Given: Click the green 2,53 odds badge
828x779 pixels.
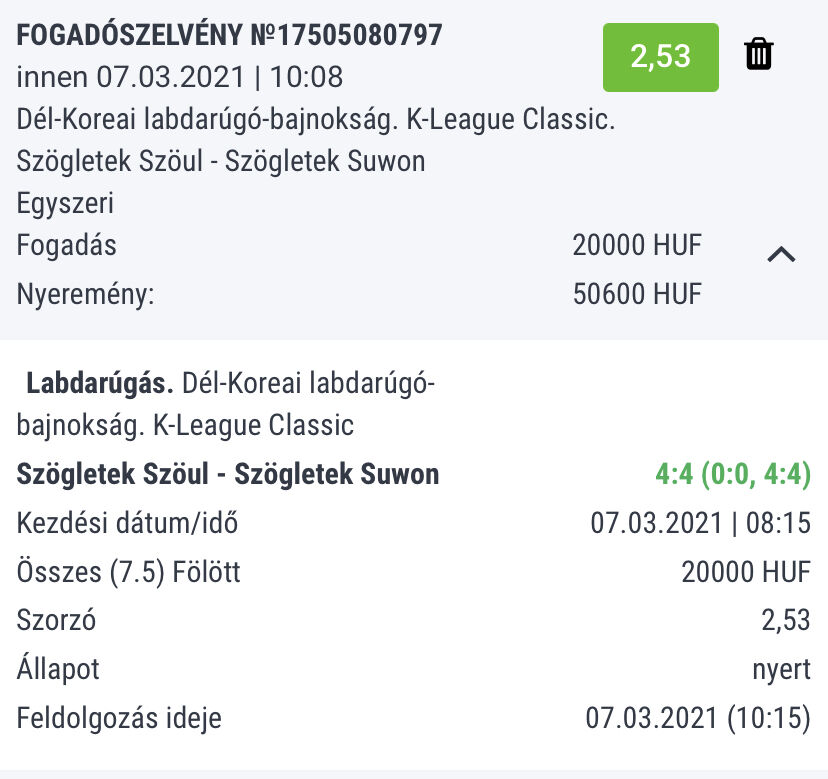Looking at the screenshot, I should point(661,57).
